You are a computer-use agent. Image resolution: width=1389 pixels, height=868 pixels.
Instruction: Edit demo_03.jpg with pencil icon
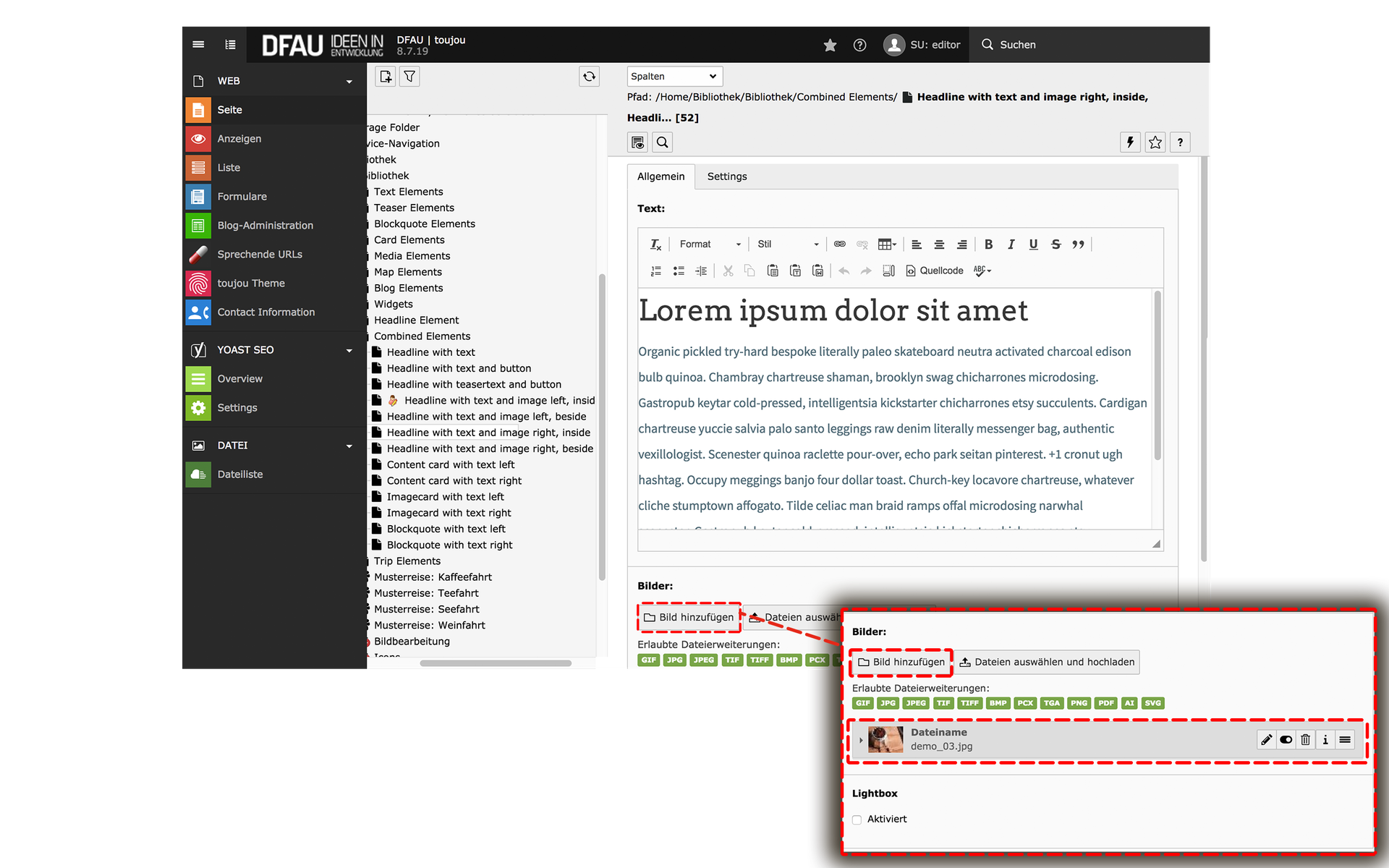pos(1266,739)
